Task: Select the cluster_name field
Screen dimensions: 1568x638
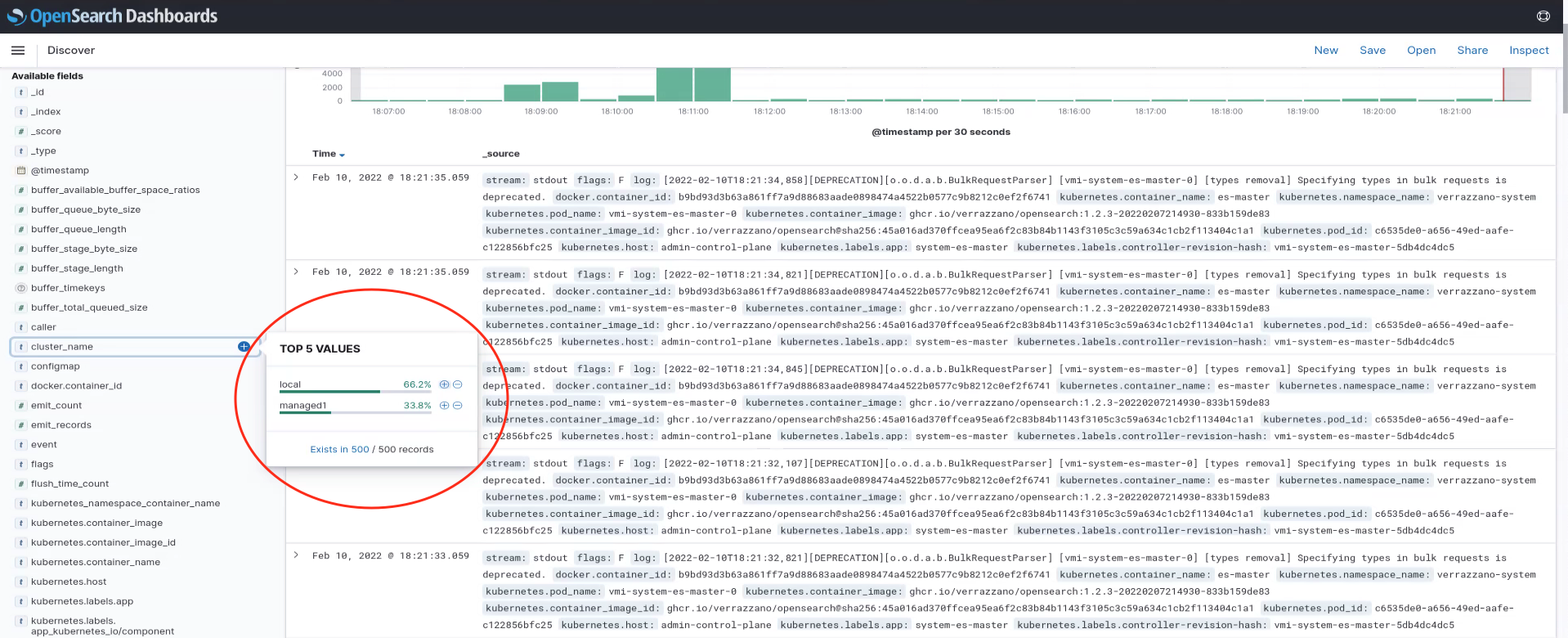Action: [x=62, y=347]
